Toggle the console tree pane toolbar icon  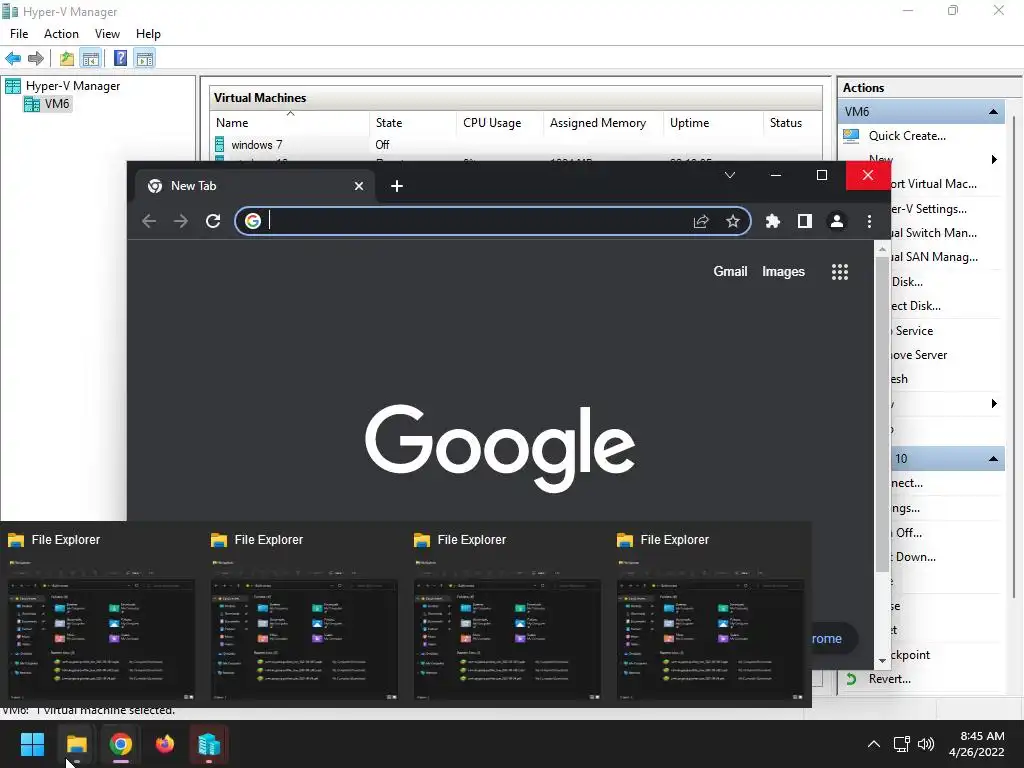(x=91, y=58)
